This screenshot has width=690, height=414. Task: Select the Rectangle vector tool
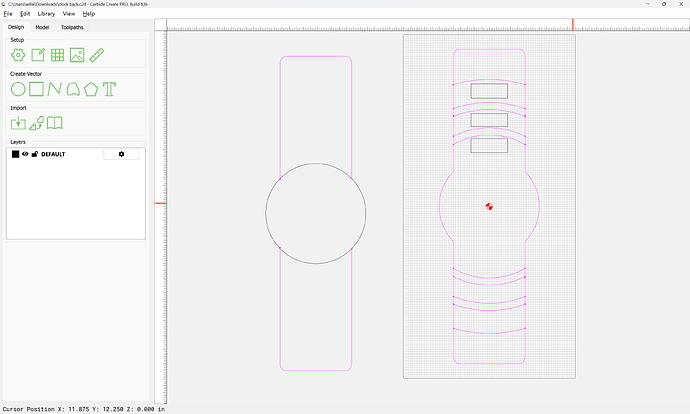[36, 89]
